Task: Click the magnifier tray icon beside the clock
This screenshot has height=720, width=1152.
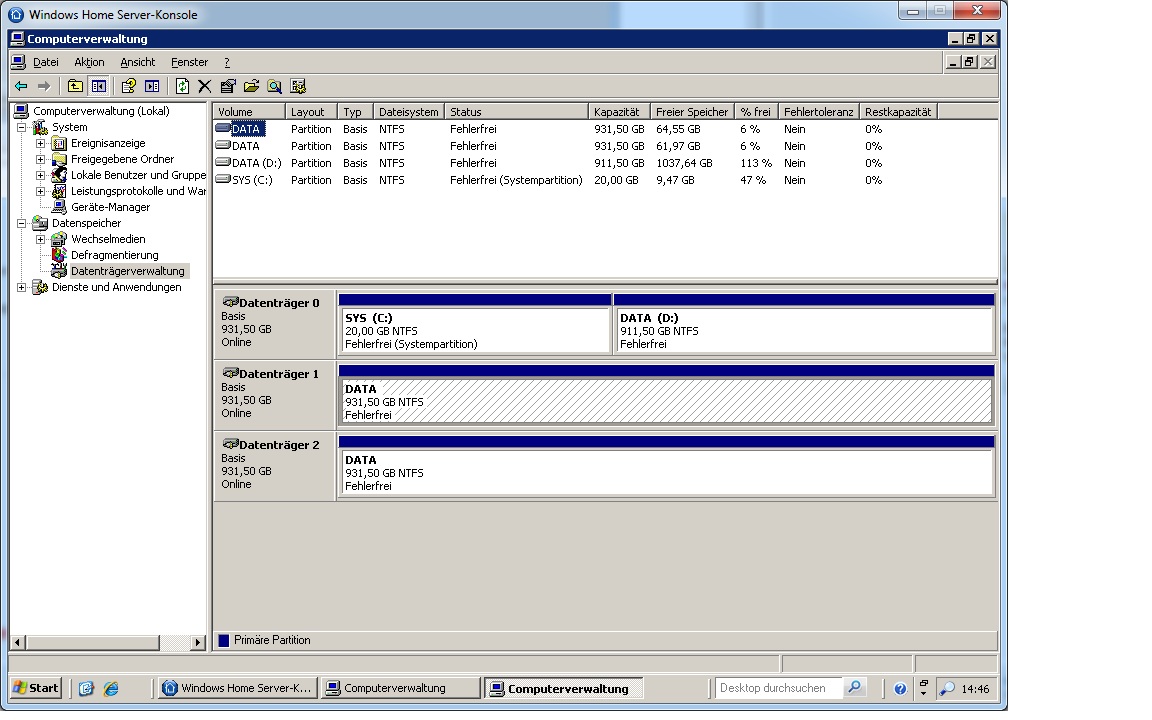Action: click(x=948, y=688)
